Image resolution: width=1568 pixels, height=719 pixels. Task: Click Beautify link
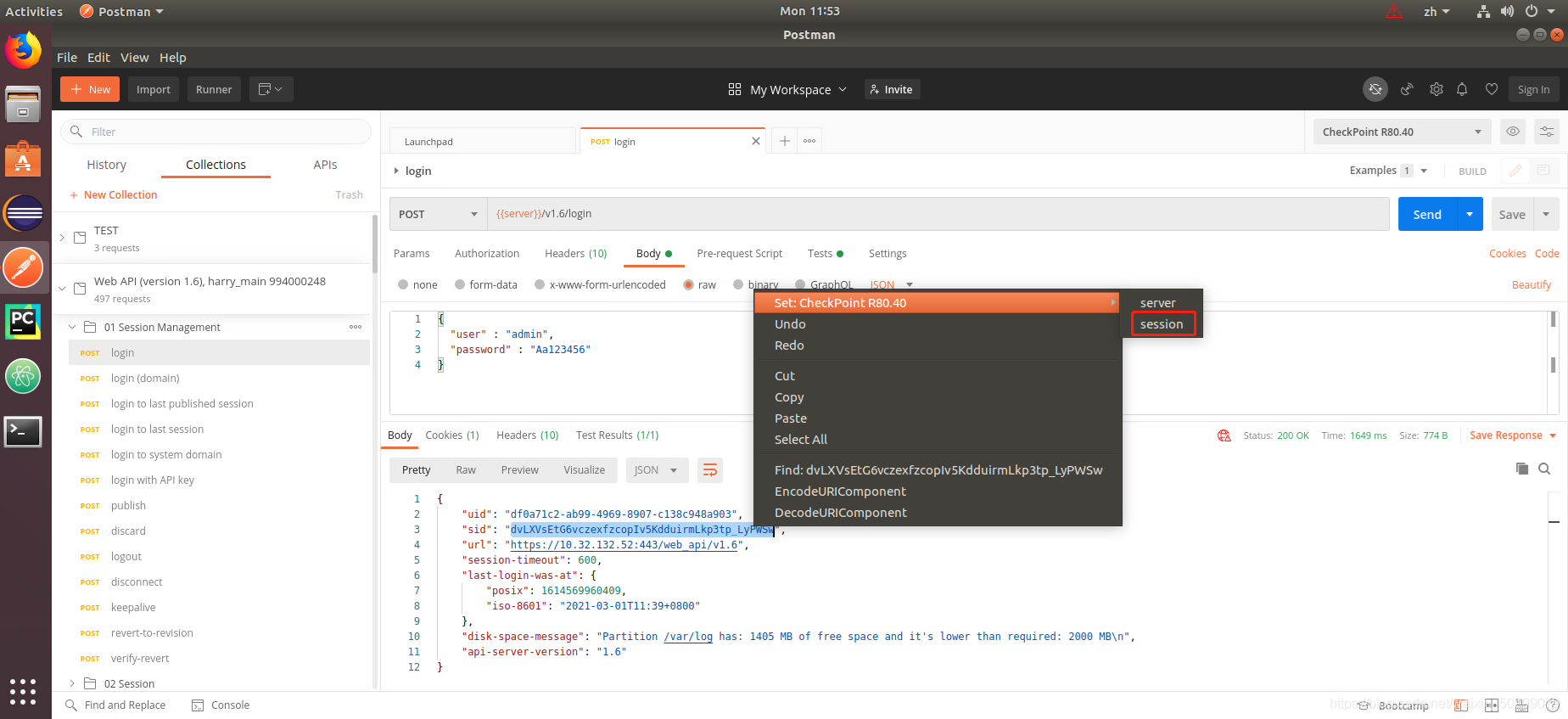tap(1532, 285)
